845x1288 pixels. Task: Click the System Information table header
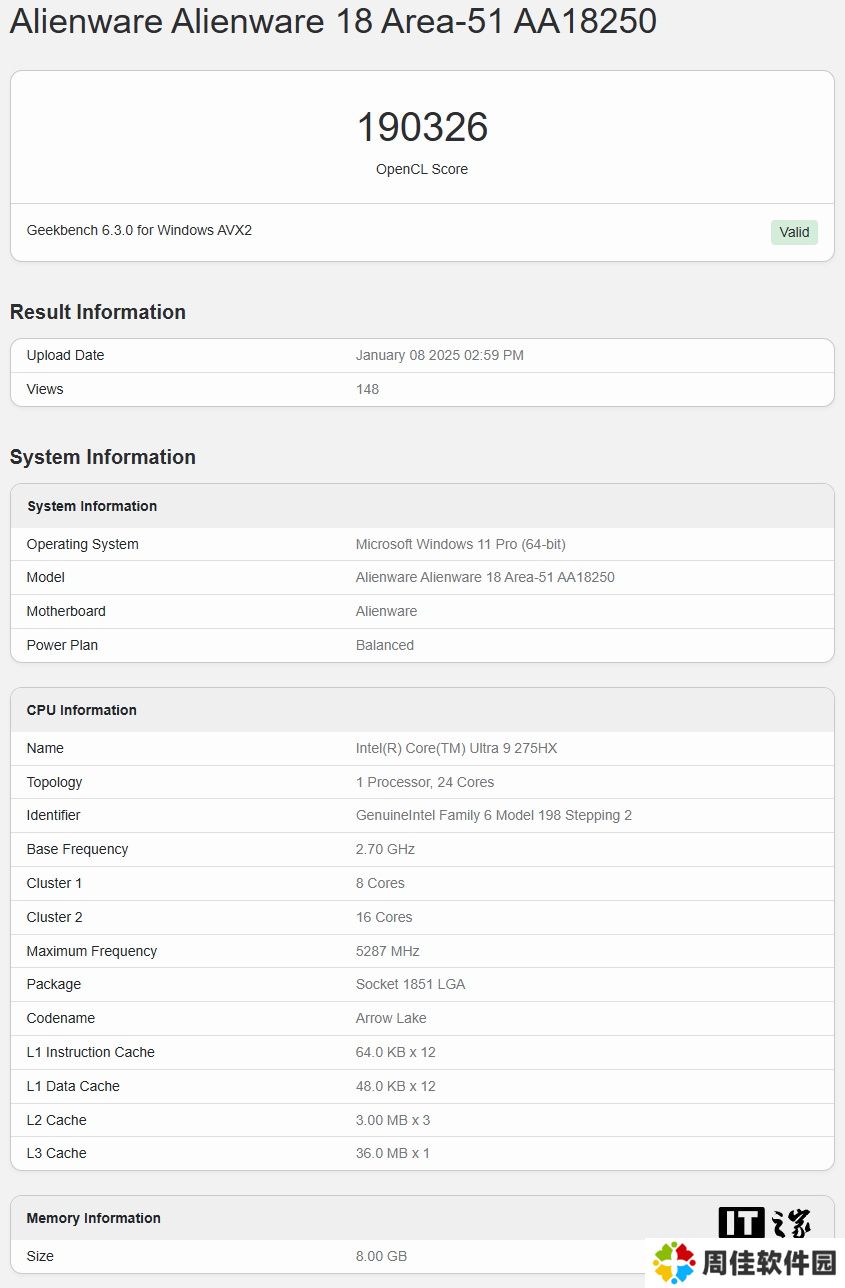coord(92,506)
